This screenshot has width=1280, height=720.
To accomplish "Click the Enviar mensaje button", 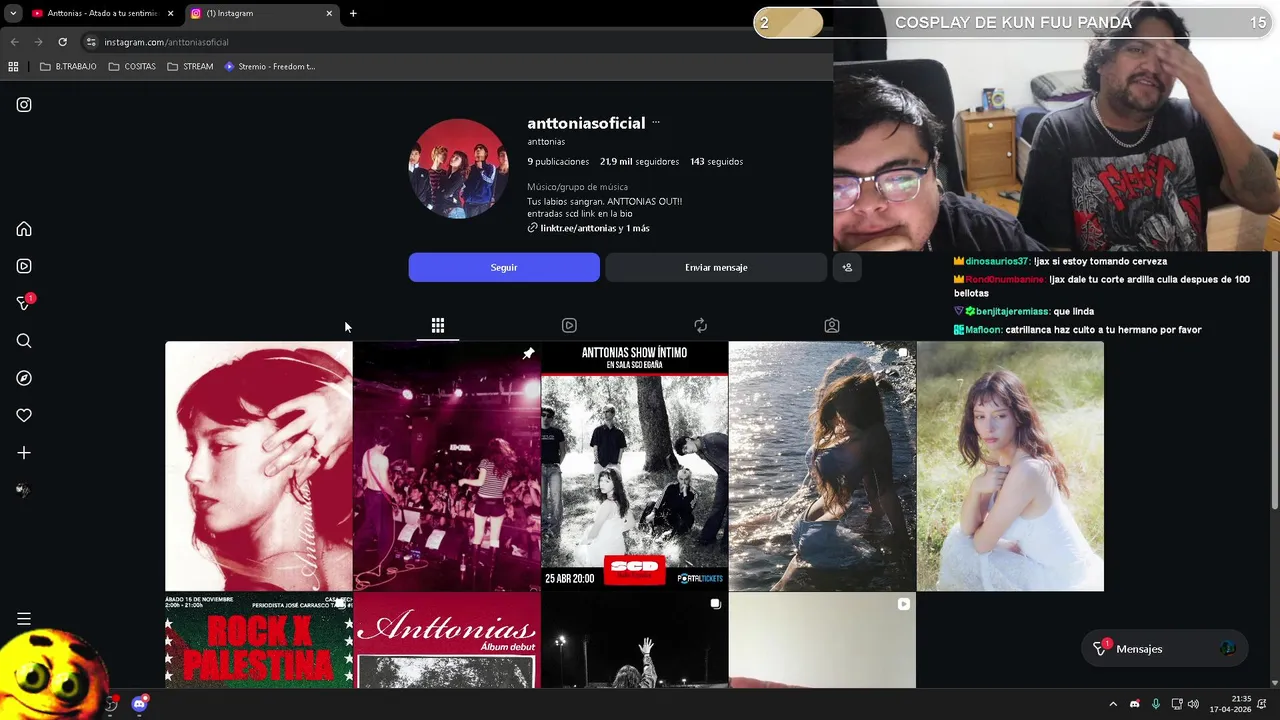I will (716, 267).
